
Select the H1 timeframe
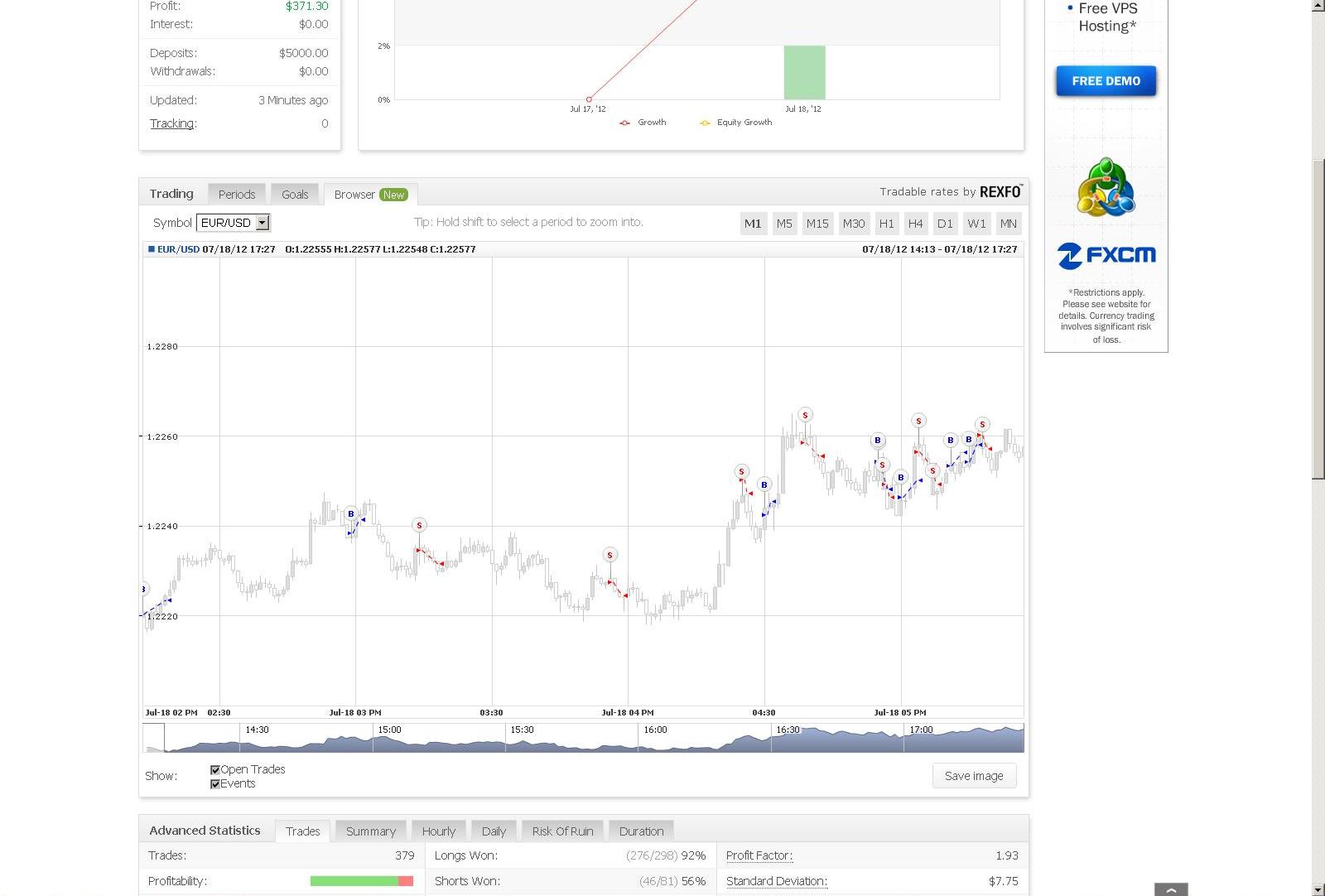tap(887, 224)
